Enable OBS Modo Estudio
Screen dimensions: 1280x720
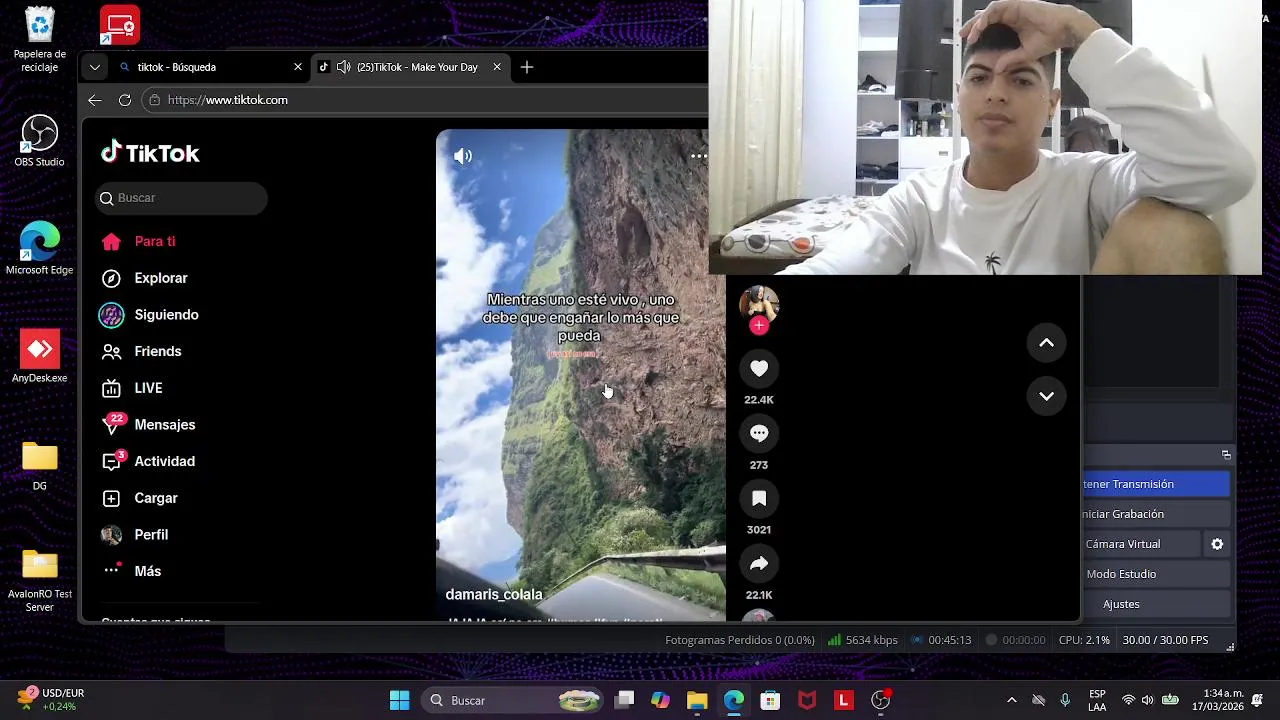click(x=1156, y=574)
